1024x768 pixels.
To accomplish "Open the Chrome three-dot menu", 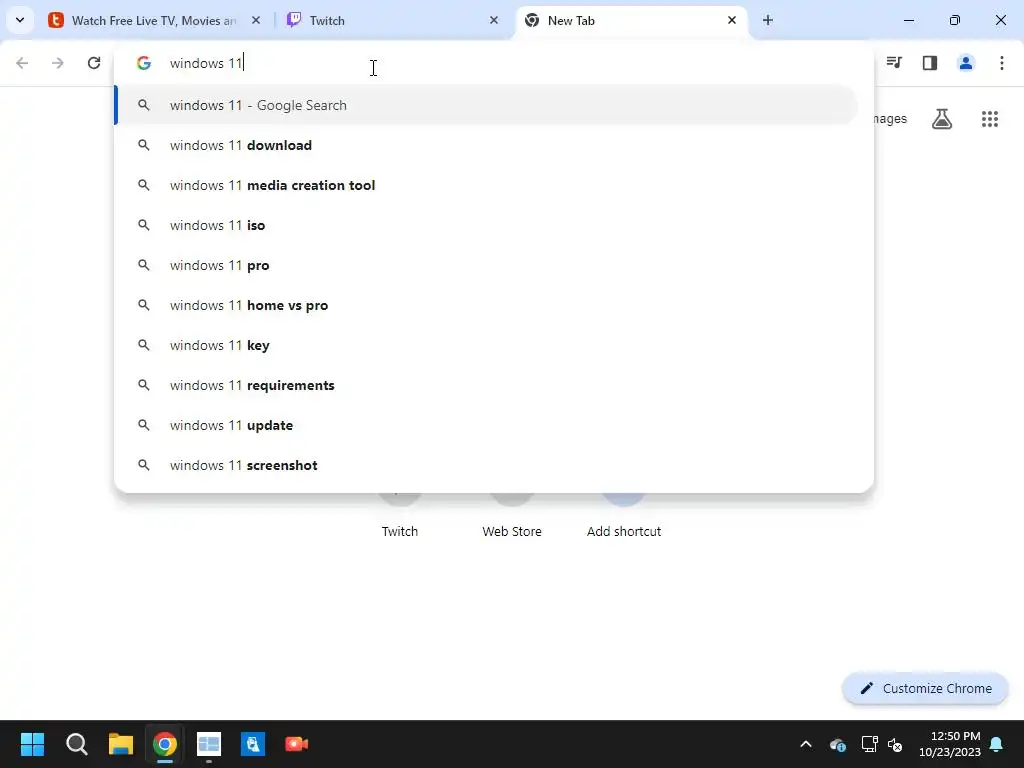I will [x=1002, y=63].
